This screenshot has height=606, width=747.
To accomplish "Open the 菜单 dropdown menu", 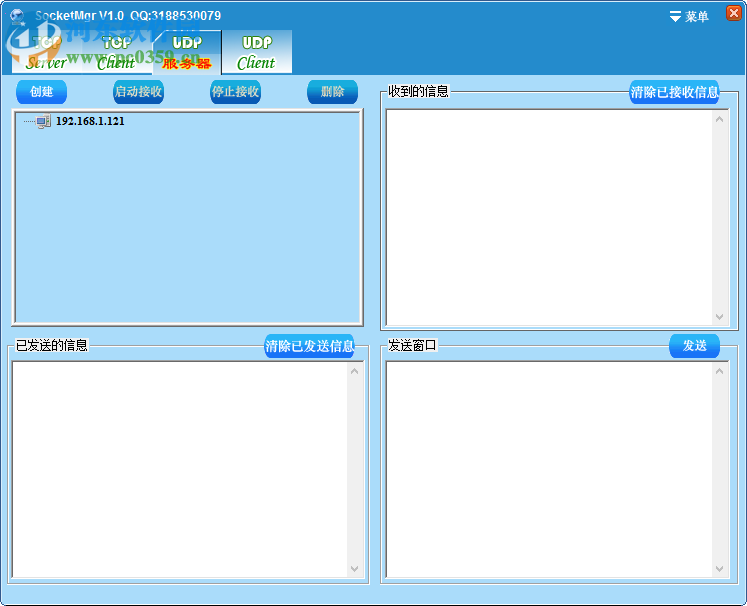I will [x=689, y=17].
